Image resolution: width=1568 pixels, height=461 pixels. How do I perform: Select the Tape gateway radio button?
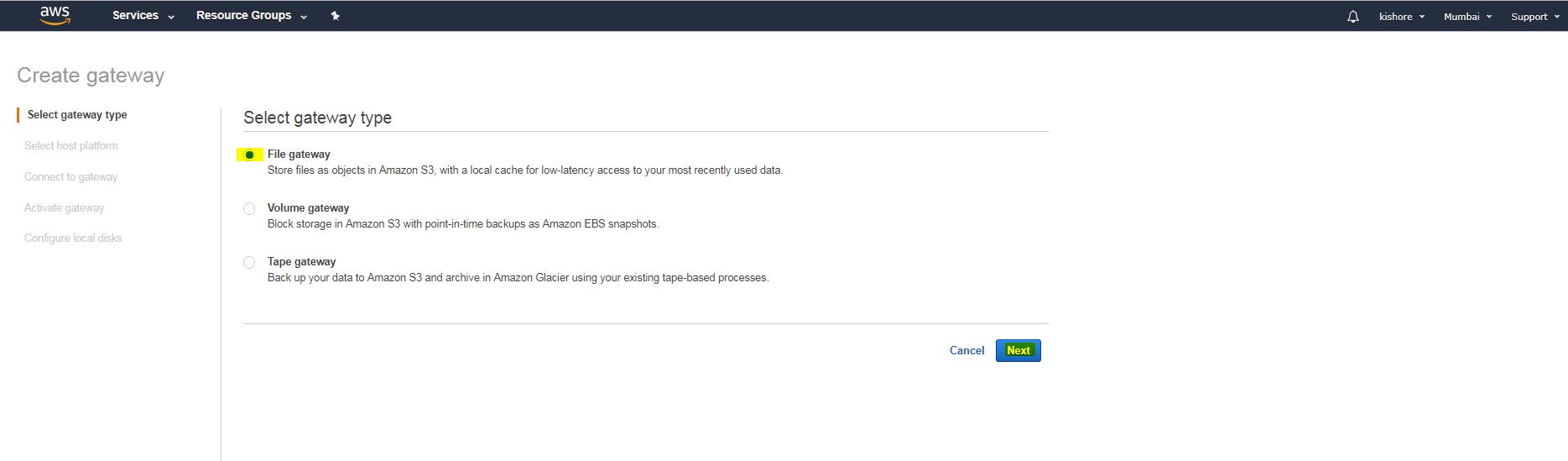(x=249, y=262)
